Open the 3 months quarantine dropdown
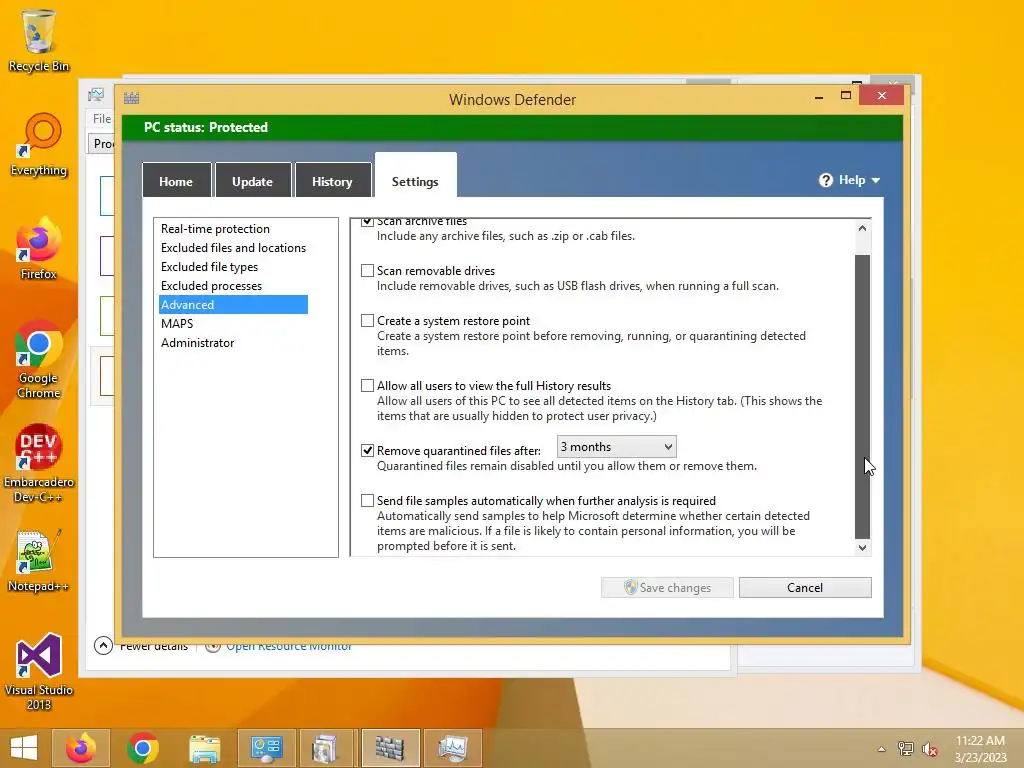This screenshot has width=1024, height=768. [616, 447]
